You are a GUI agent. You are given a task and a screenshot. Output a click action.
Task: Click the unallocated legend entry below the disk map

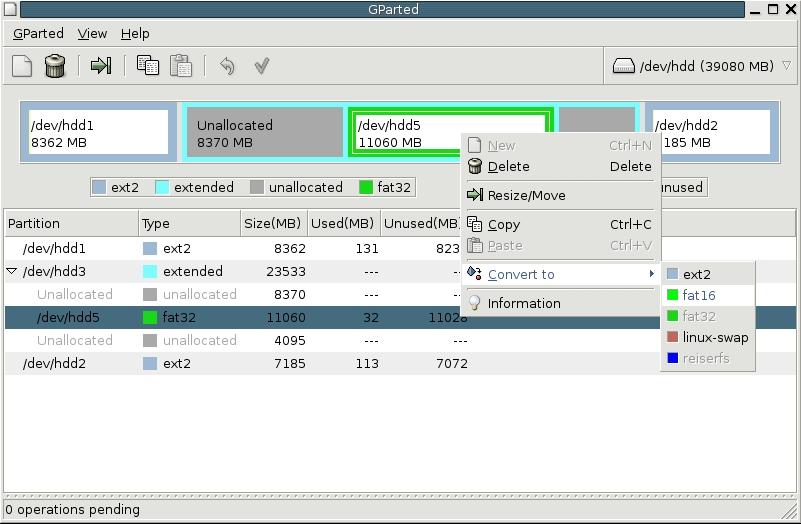click(x=296, y=187)
